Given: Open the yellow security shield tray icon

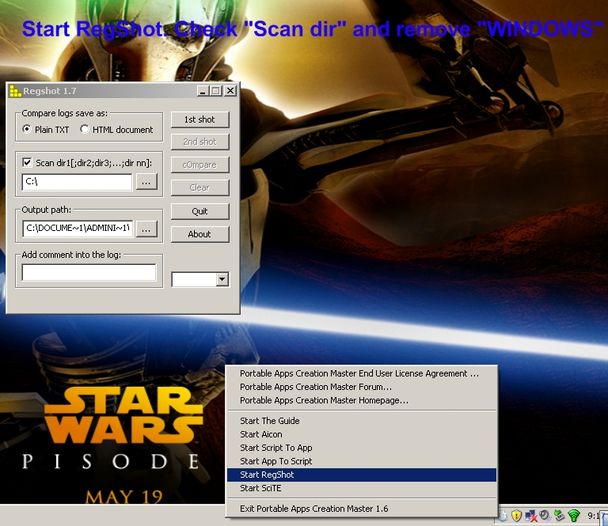Looking at the screenshot, I should point(516,516).
